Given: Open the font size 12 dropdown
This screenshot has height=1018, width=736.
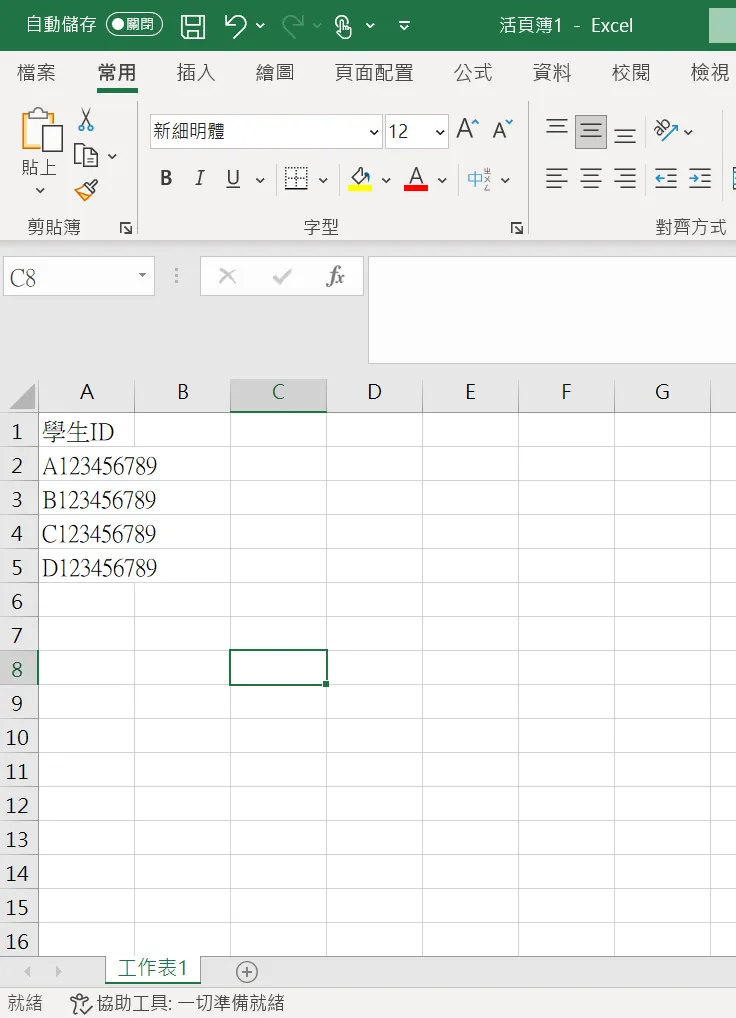Looking at the screenshot, I should (440, 132).
